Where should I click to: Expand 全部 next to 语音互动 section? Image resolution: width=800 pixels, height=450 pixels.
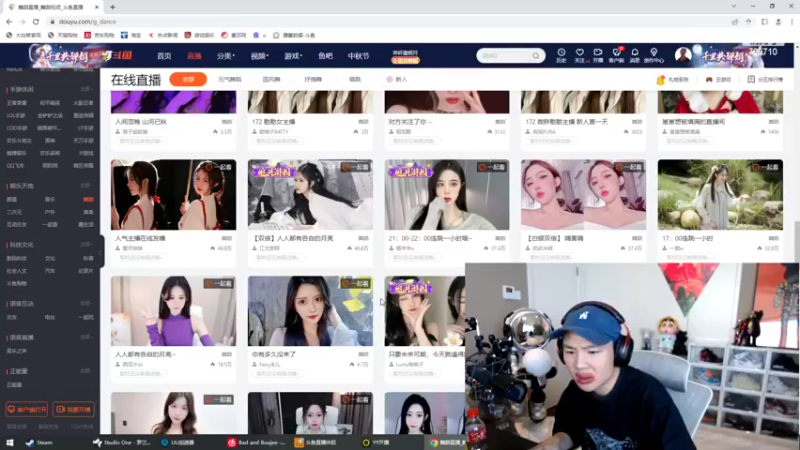[x=86, y=304]
